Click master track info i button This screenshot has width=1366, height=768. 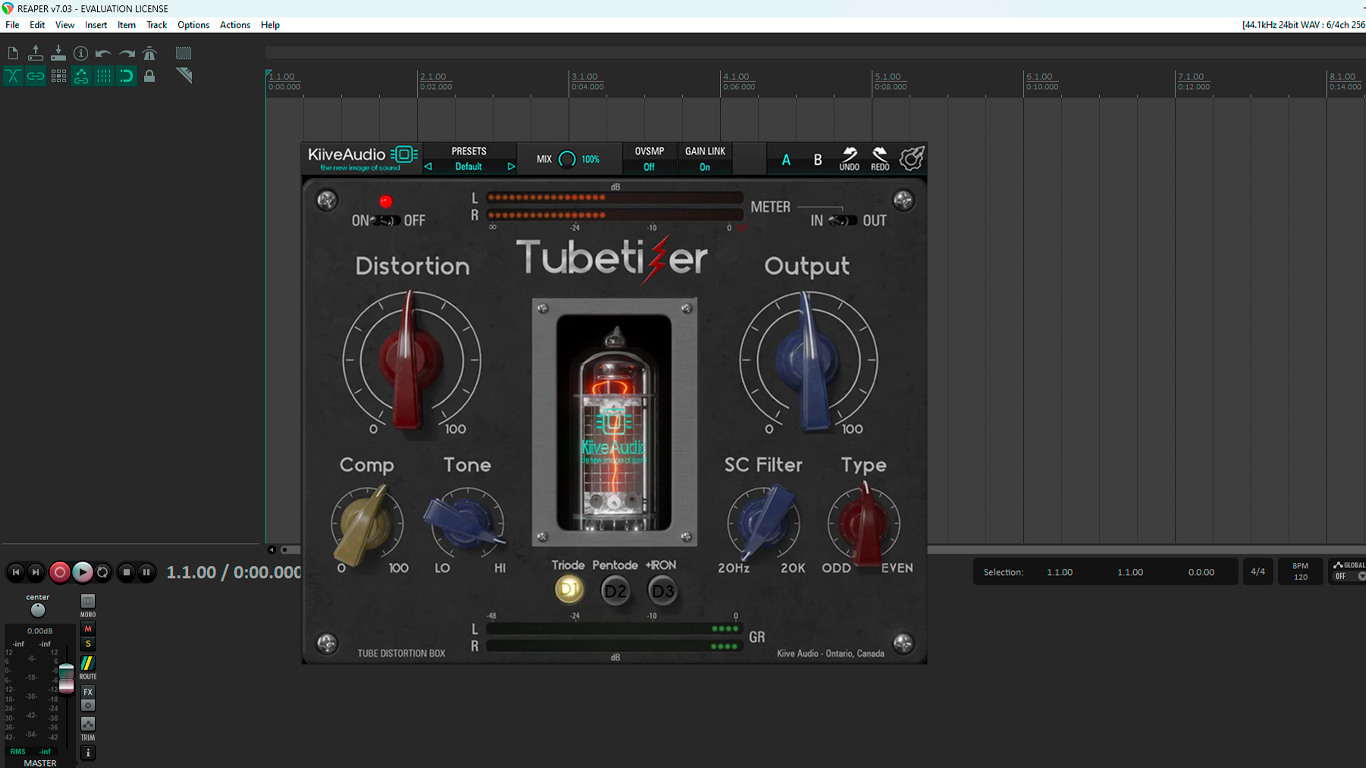point(88,753)
